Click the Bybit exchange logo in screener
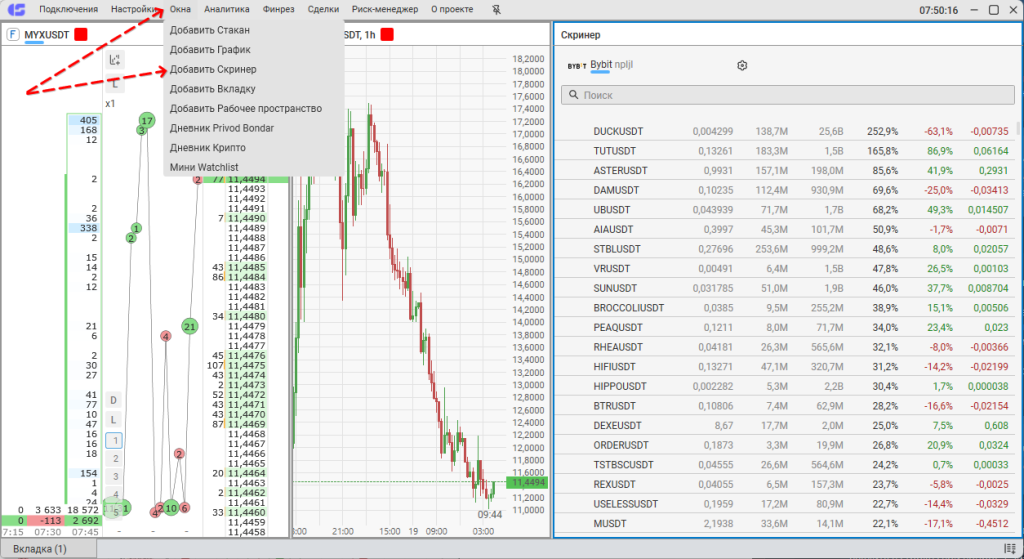This screenshot has width=1024, height=559. [576, 66]
